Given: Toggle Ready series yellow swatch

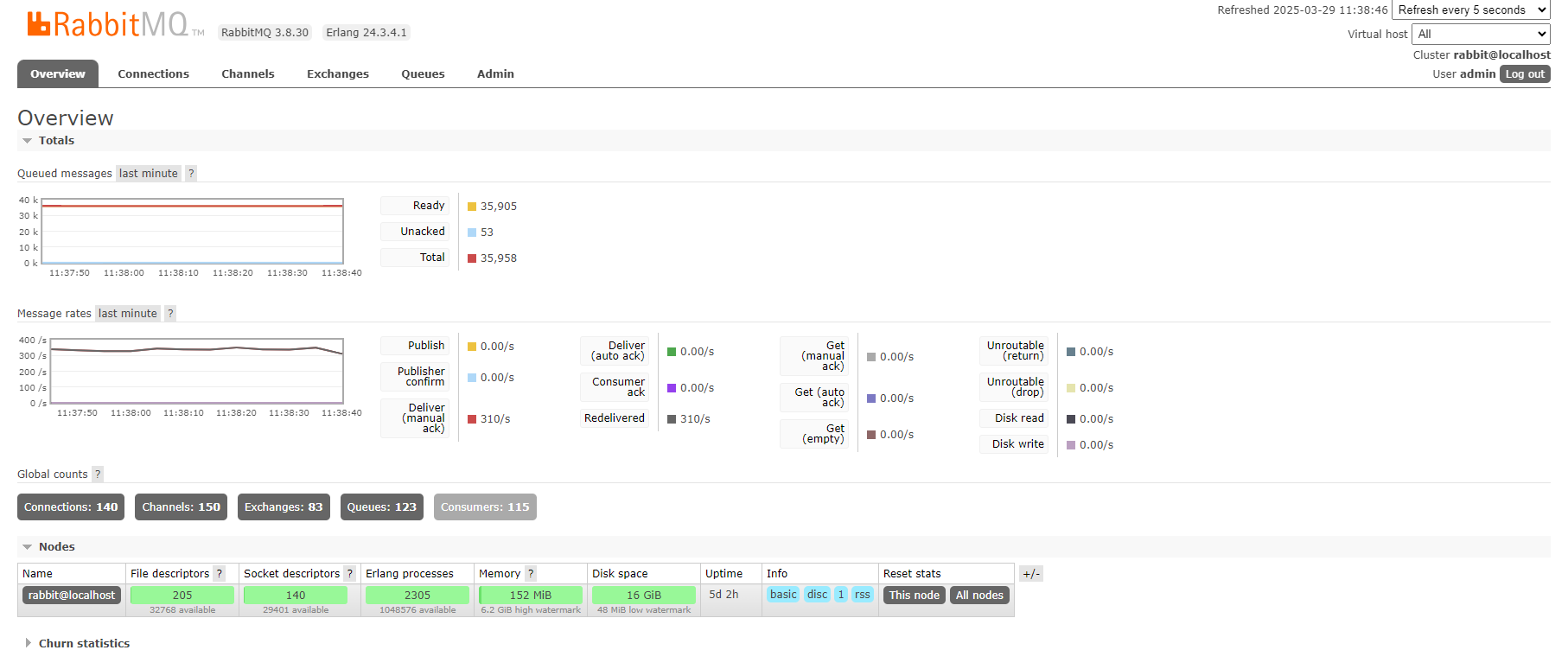Looking at the screenshot, I should [x=472, y=207].
